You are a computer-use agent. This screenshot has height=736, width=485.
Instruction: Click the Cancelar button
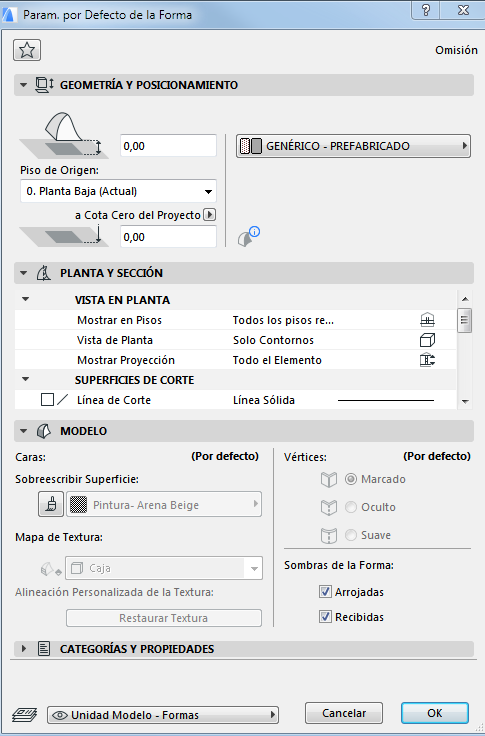click(344, 713)
